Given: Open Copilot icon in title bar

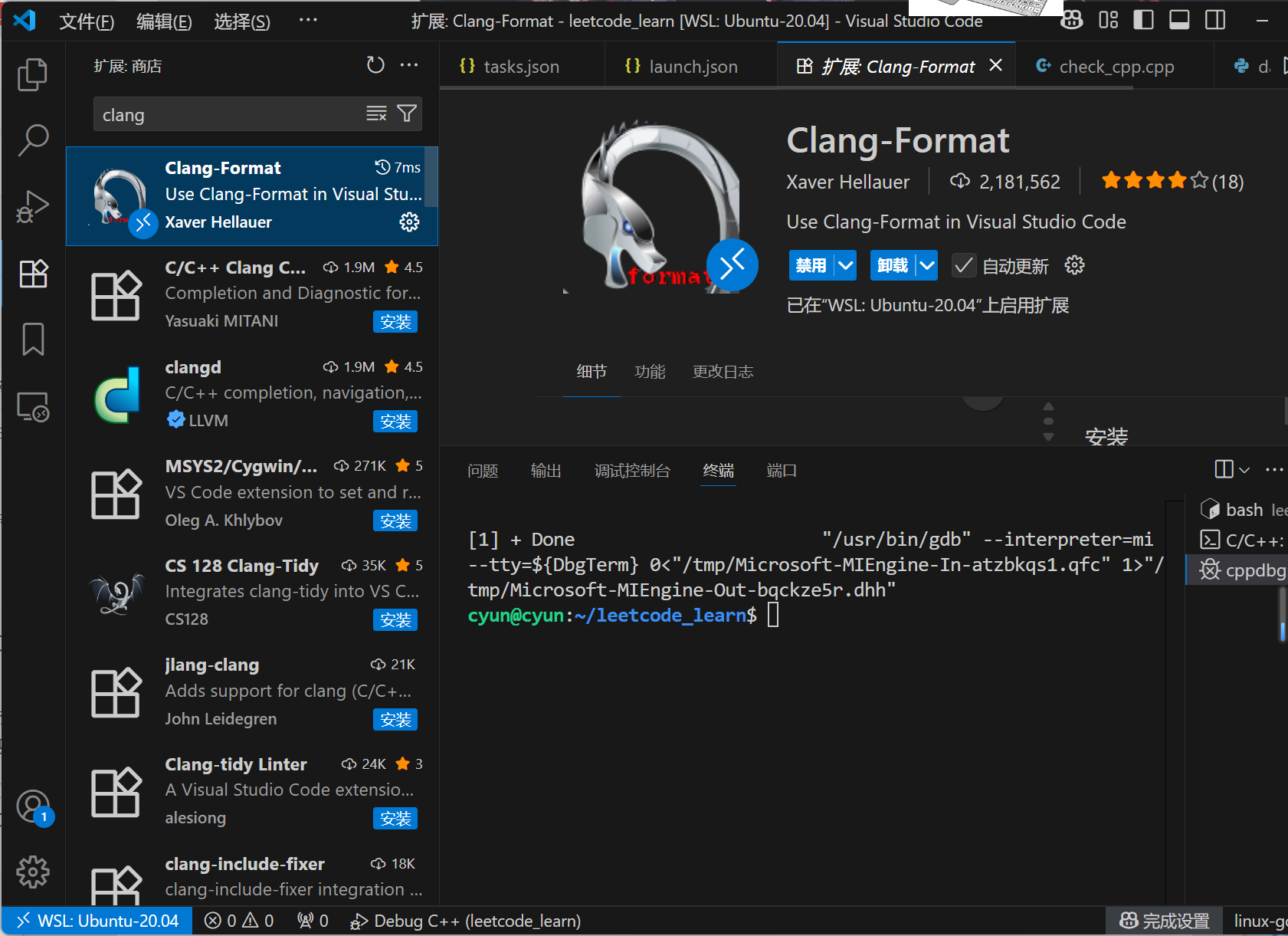Looking at the screenshot, I should click(x=1072, y=20).
